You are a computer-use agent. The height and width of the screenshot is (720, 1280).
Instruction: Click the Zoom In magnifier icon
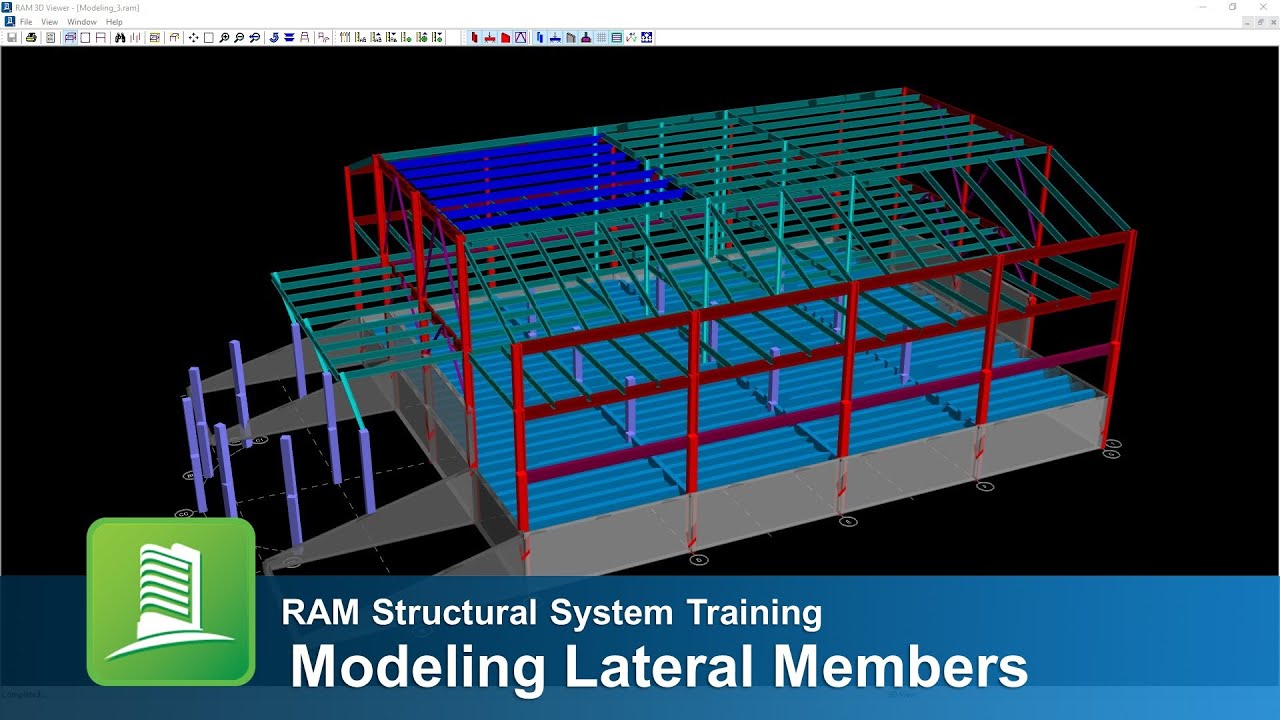coord(224,38)
